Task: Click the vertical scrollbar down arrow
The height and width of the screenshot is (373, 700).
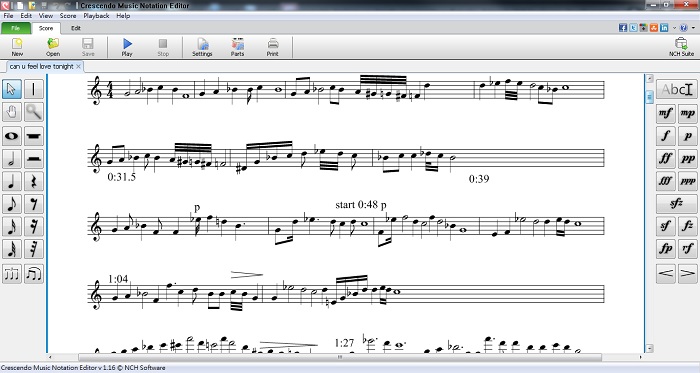Action: pyautogui.click(x=650, y=348)
